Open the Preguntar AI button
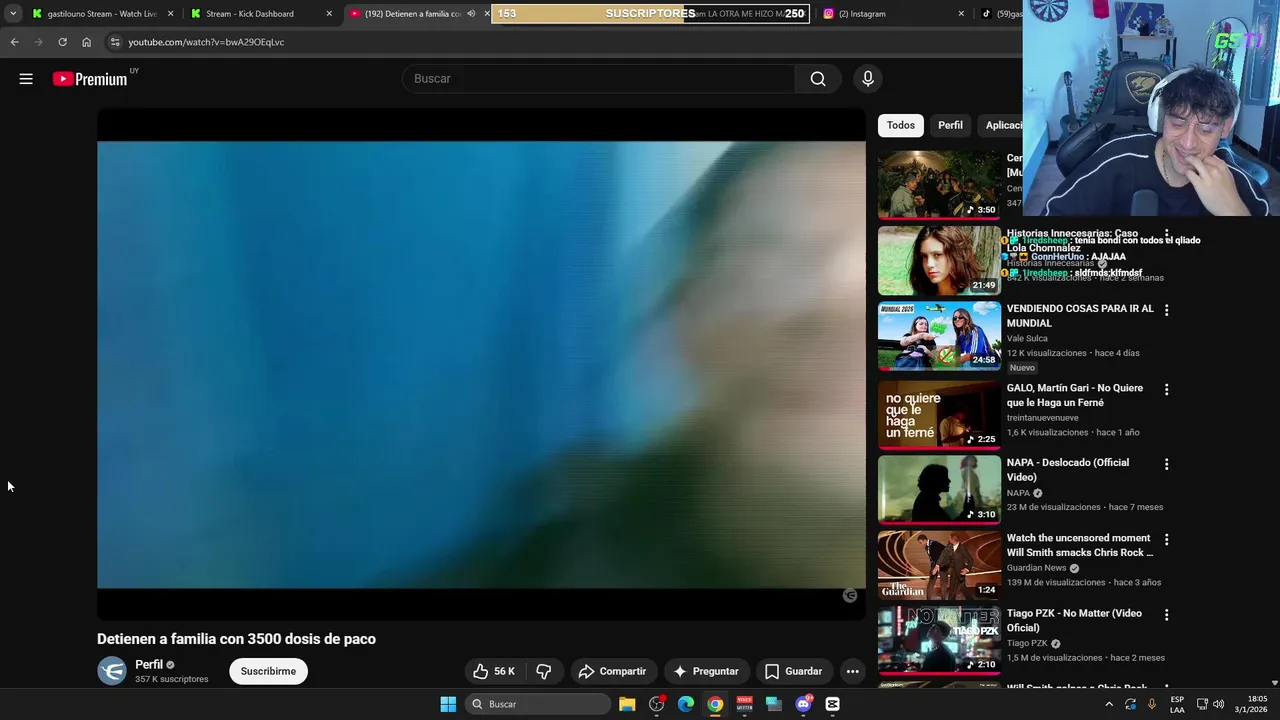Viewport: 1280px width, 720px height. point(706,671)
